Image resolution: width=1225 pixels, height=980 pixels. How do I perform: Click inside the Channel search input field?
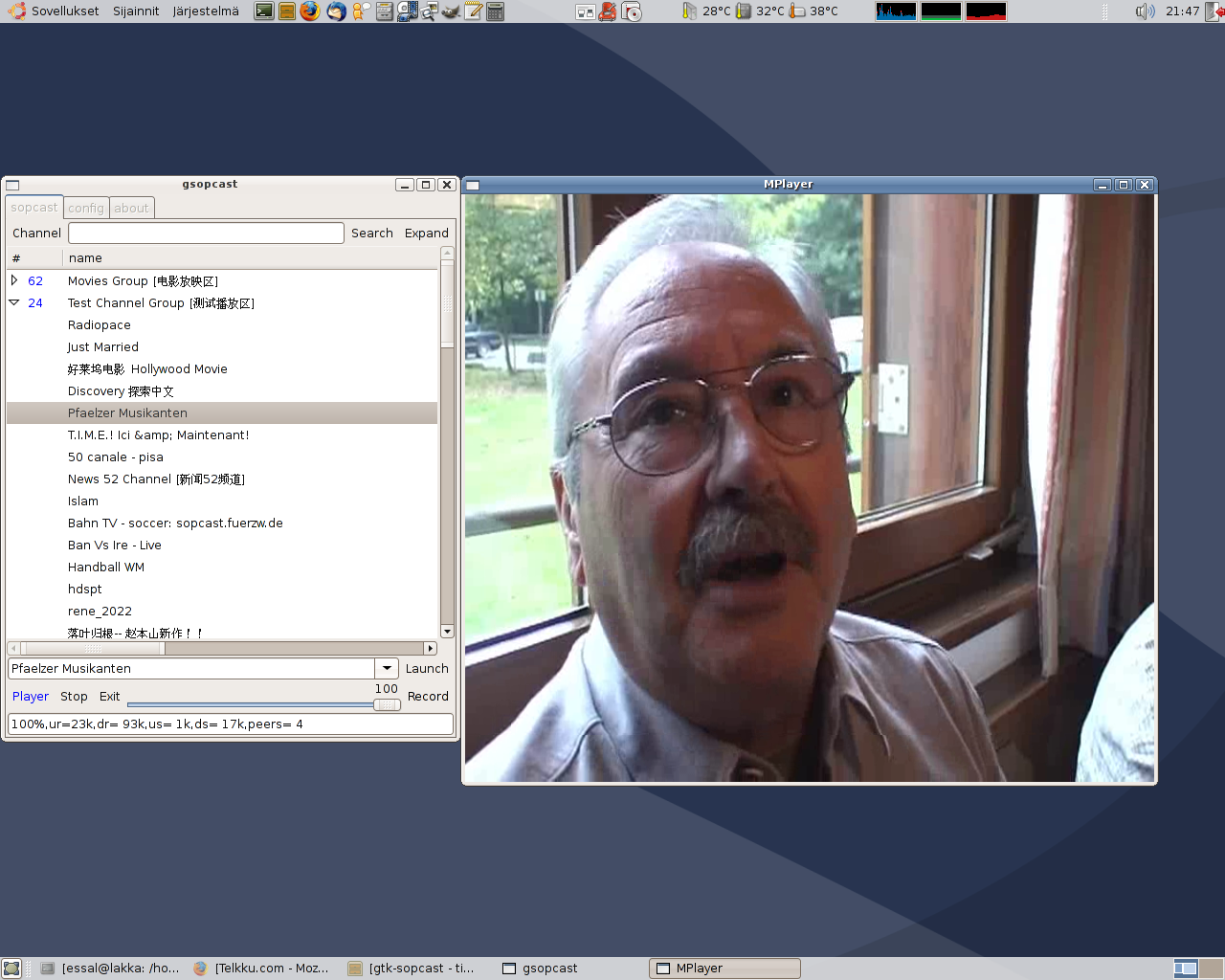(206, 234)
